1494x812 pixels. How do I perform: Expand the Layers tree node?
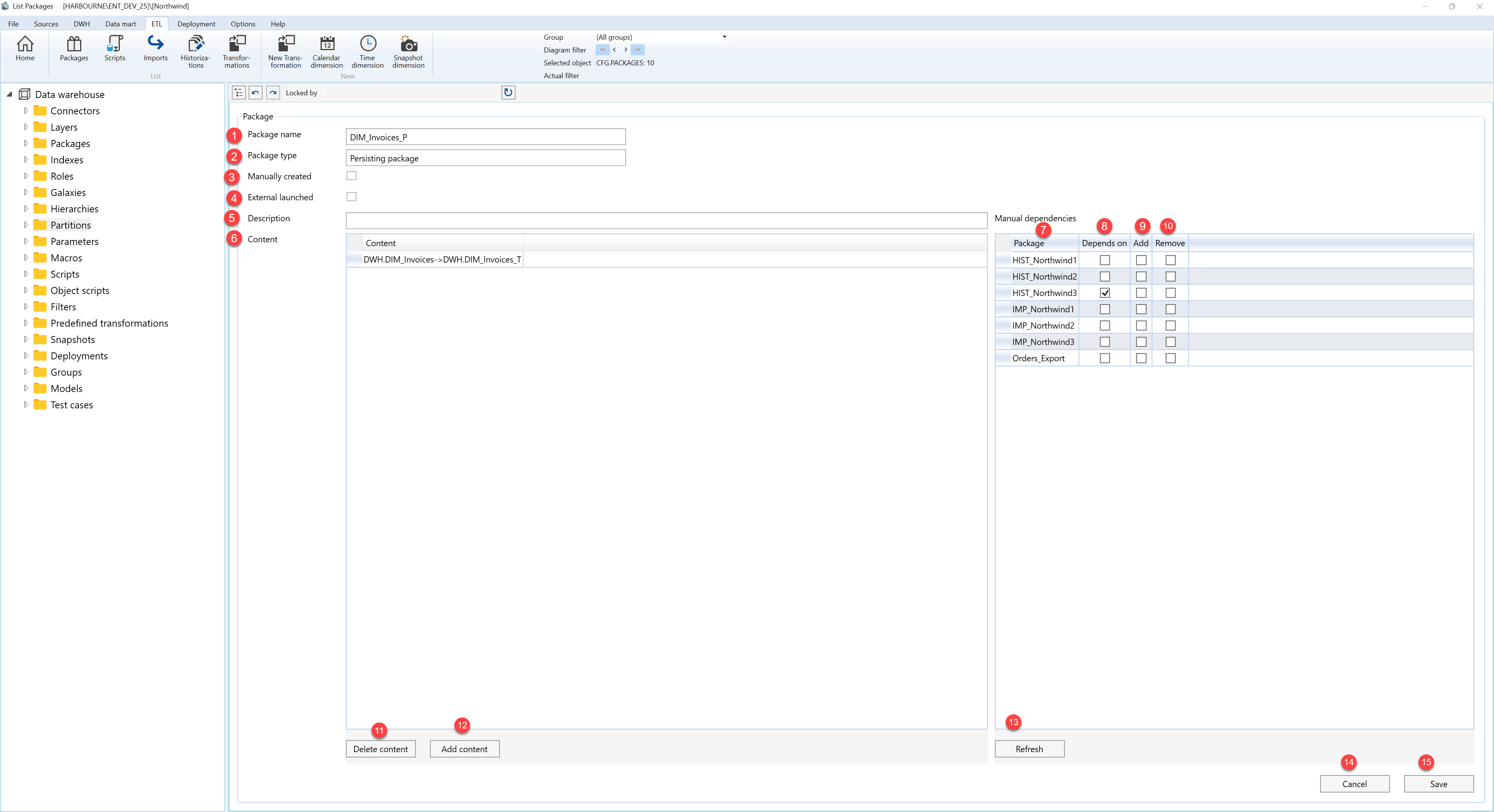[x=26, y=127]
